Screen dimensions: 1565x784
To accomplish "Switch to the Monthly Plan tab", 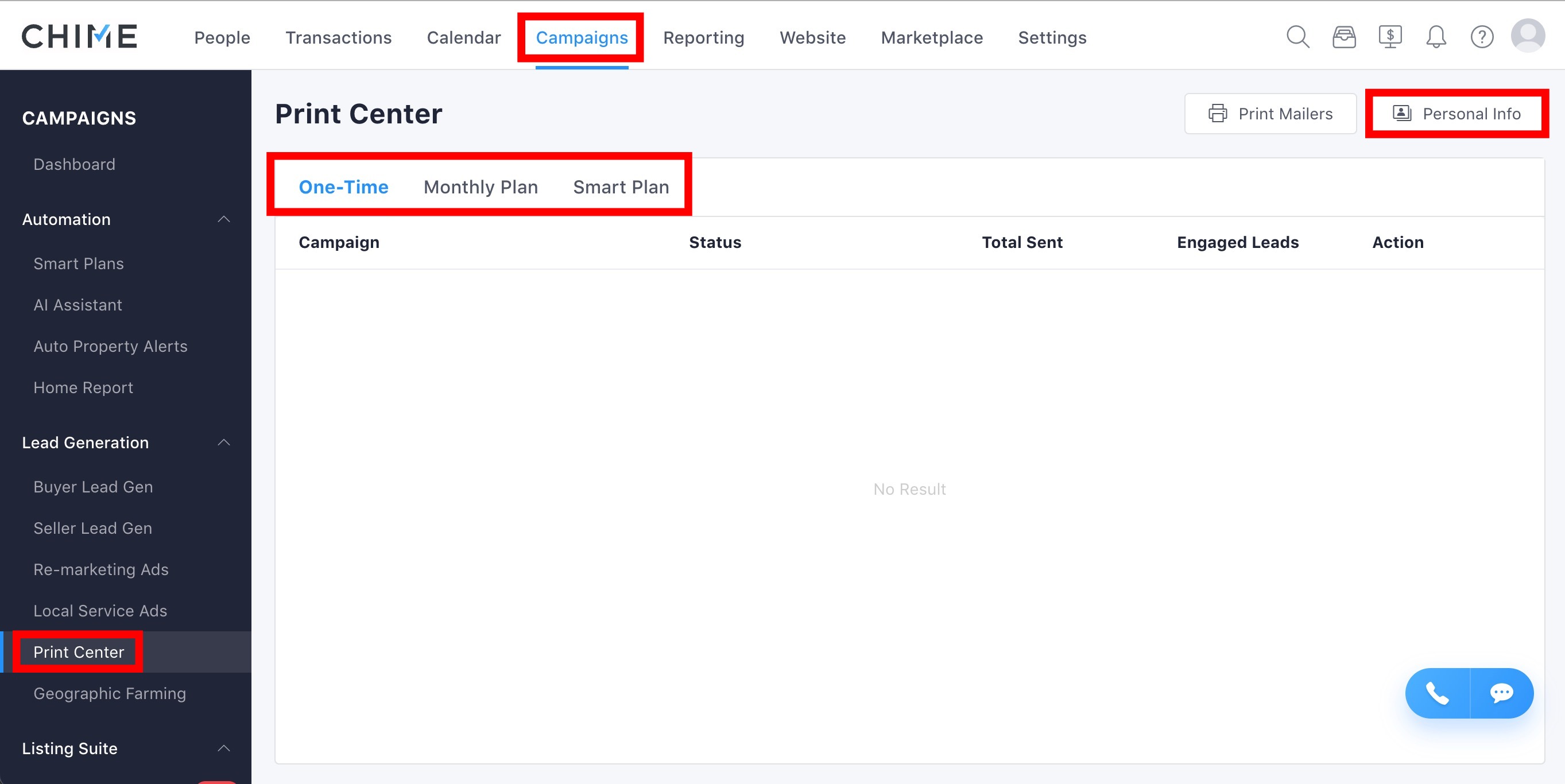I will point(480,187).
